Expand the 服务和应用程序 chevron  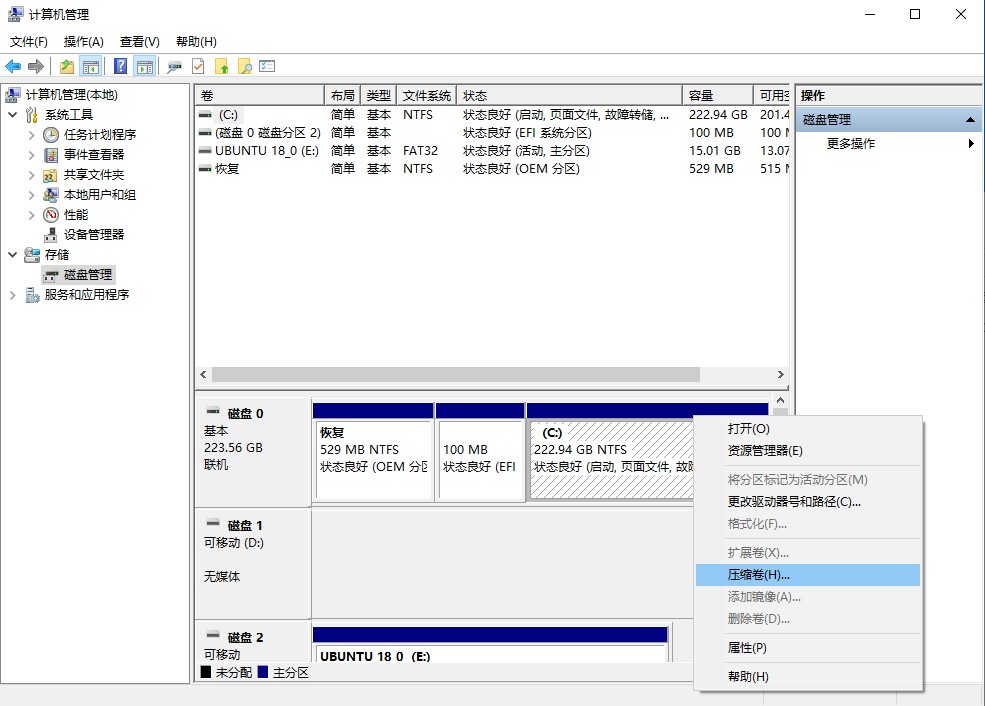pos(13,295)
